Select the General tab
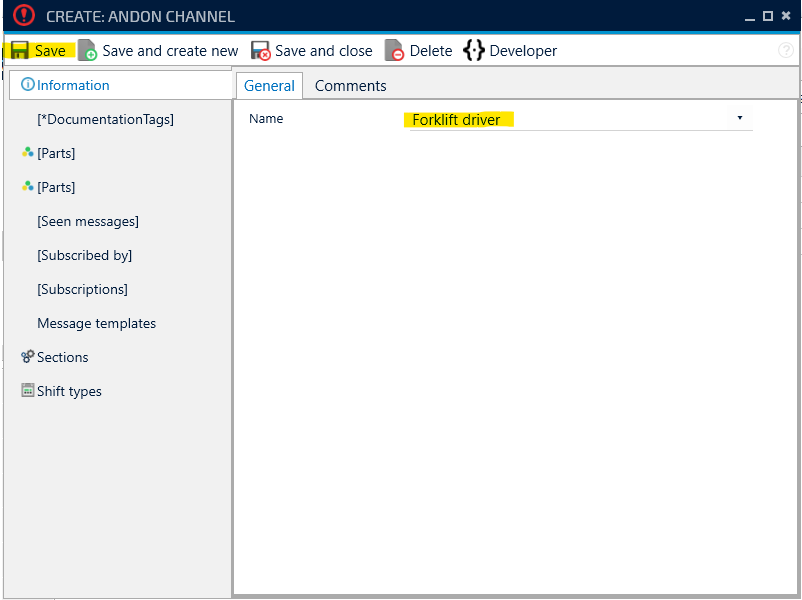The image size is (802, 600). click(270, 86)
